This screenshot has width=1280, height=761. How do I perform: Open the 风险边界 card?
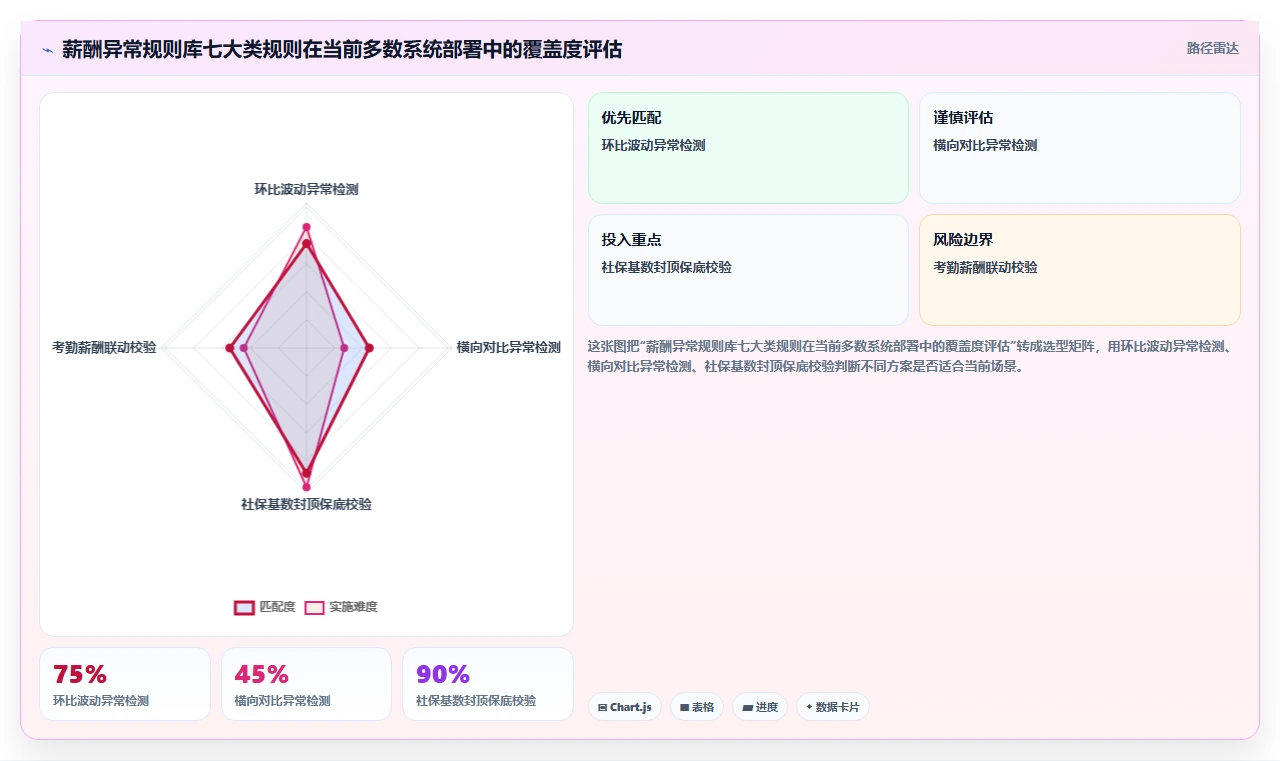1080,270
